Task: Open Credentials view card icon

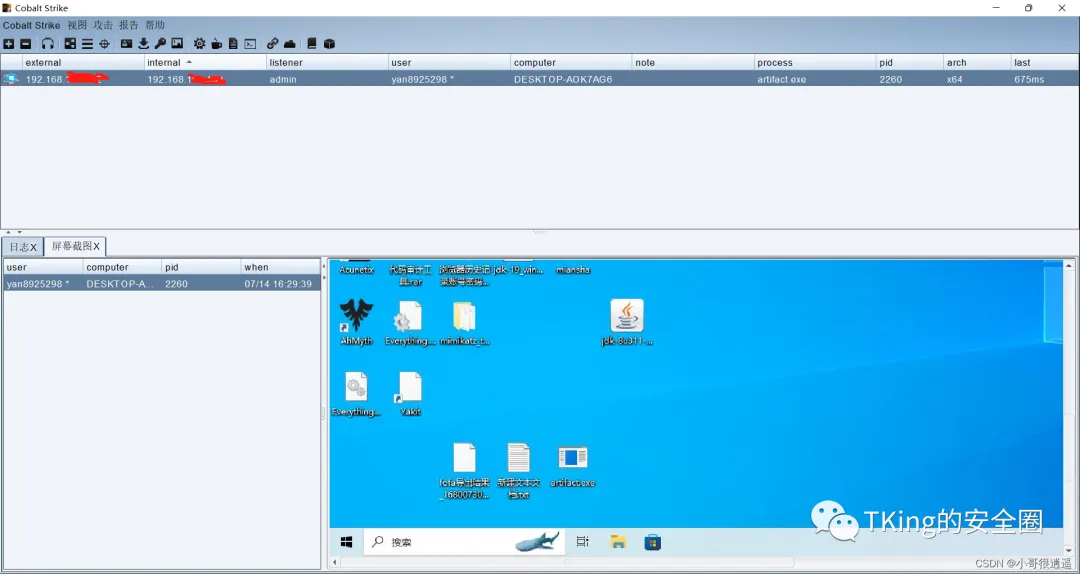Action: [126, 43]
